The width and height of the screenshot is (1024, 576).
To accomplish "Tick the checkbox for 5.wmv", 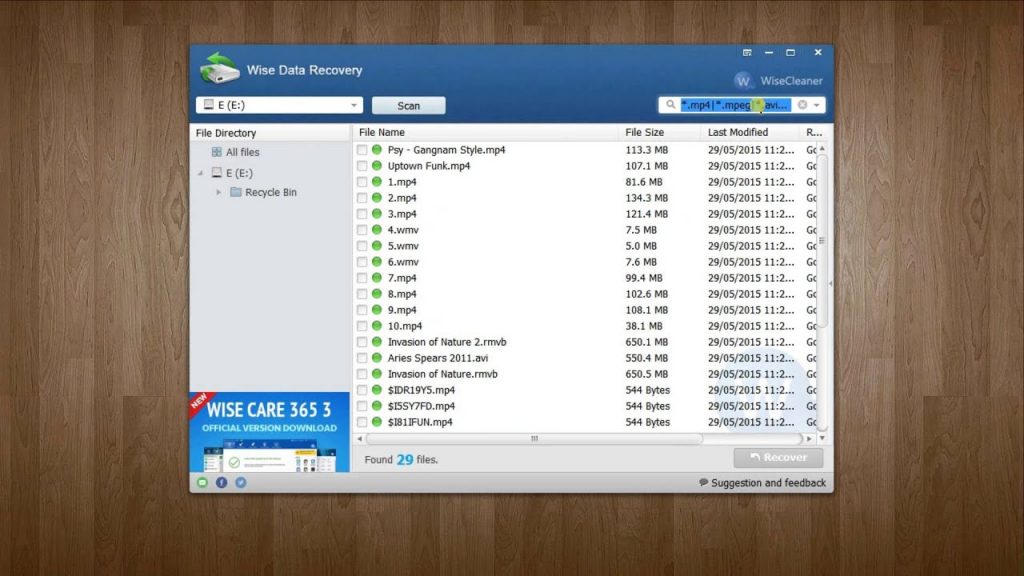I will tap(362, 246).
